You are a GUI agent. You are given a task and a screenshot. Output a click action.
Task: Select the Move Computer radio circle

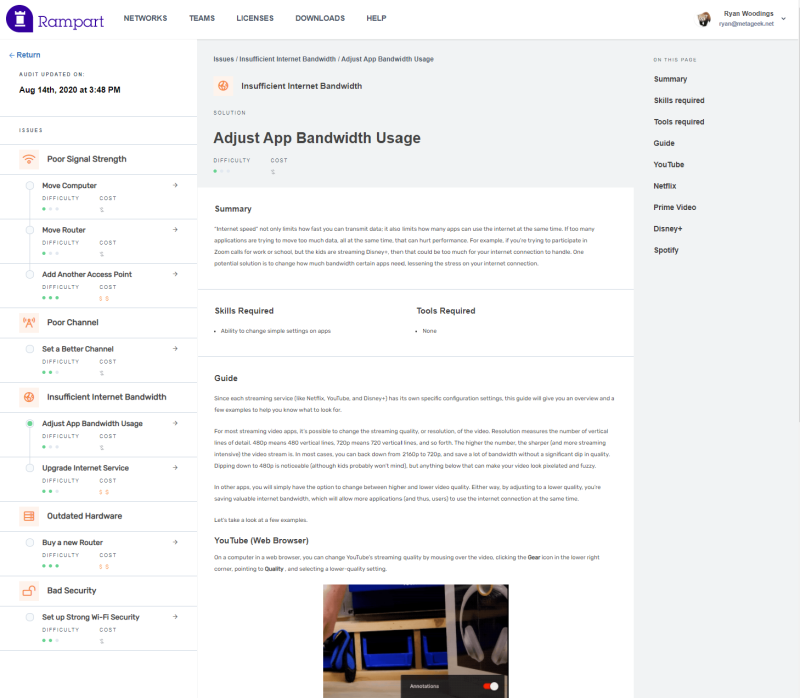(x=30, y=185)
